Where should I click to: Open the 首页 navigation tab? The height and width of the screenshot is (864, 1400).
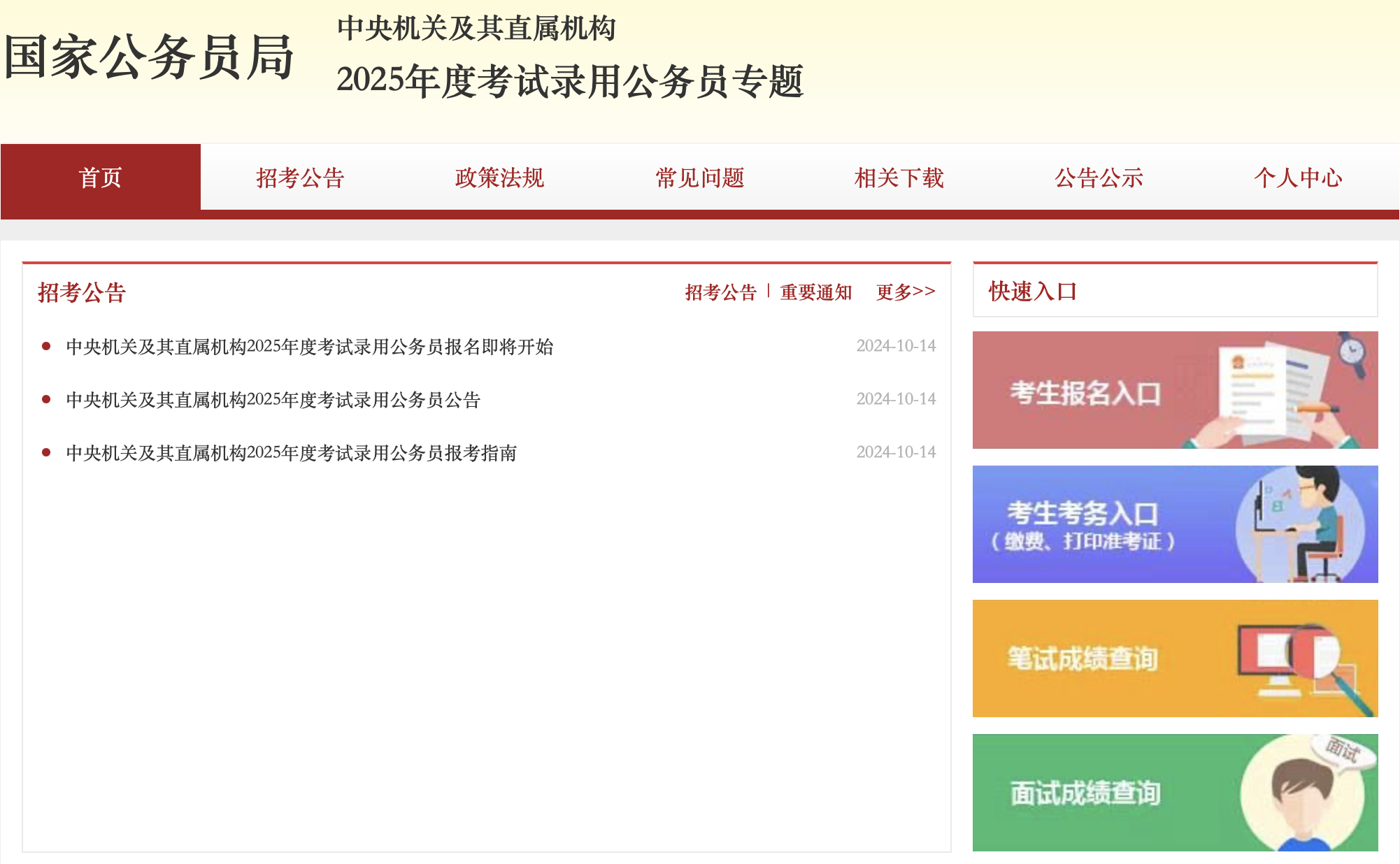click(x=101, y=178)
